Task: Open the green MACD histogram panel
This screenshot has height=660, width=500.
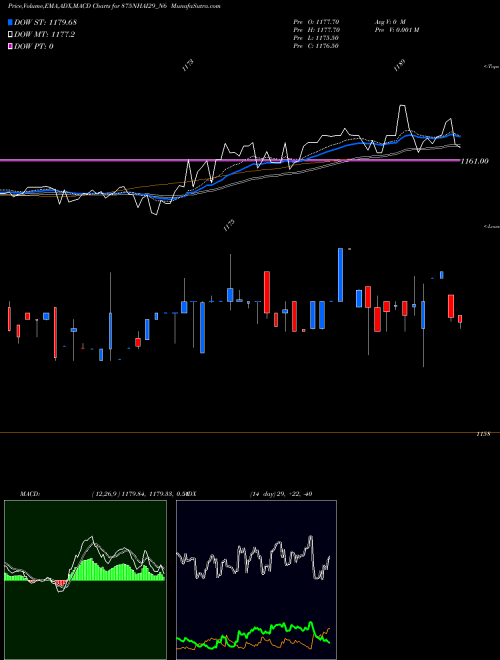Action: pyautogui.click(x=85, y=580)
